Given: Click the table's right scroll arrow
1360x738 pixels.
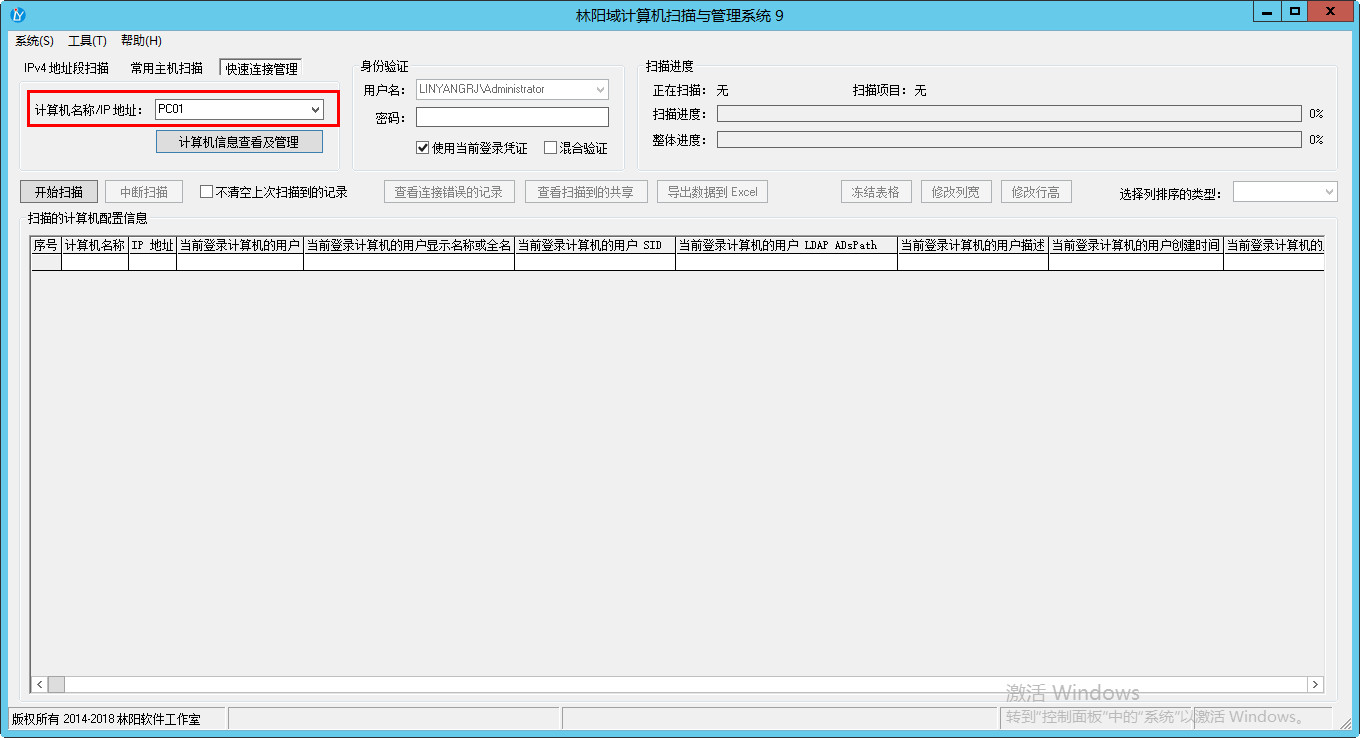Looking at the screenshot, I should point(1315,684).
